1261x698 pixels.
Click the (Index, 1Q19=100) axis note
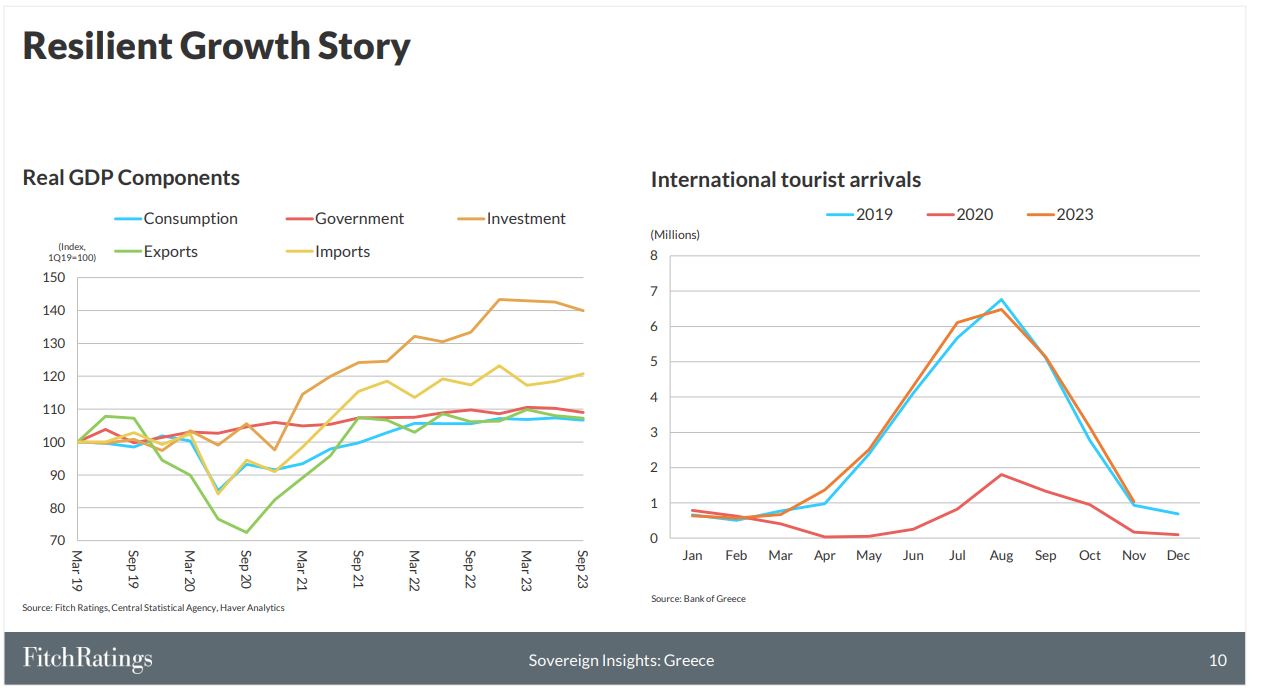point(72,252)
